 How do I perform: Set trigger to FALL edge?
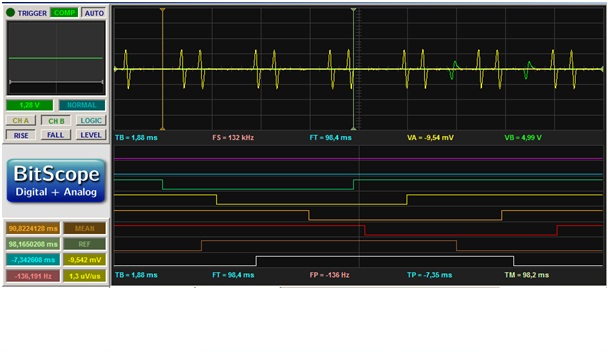click(x=56, y=135)
